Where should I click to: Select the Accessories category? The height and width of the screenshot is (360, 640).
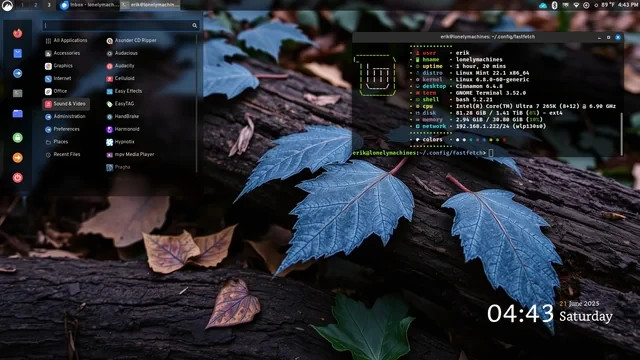click(x=62, y=53)
